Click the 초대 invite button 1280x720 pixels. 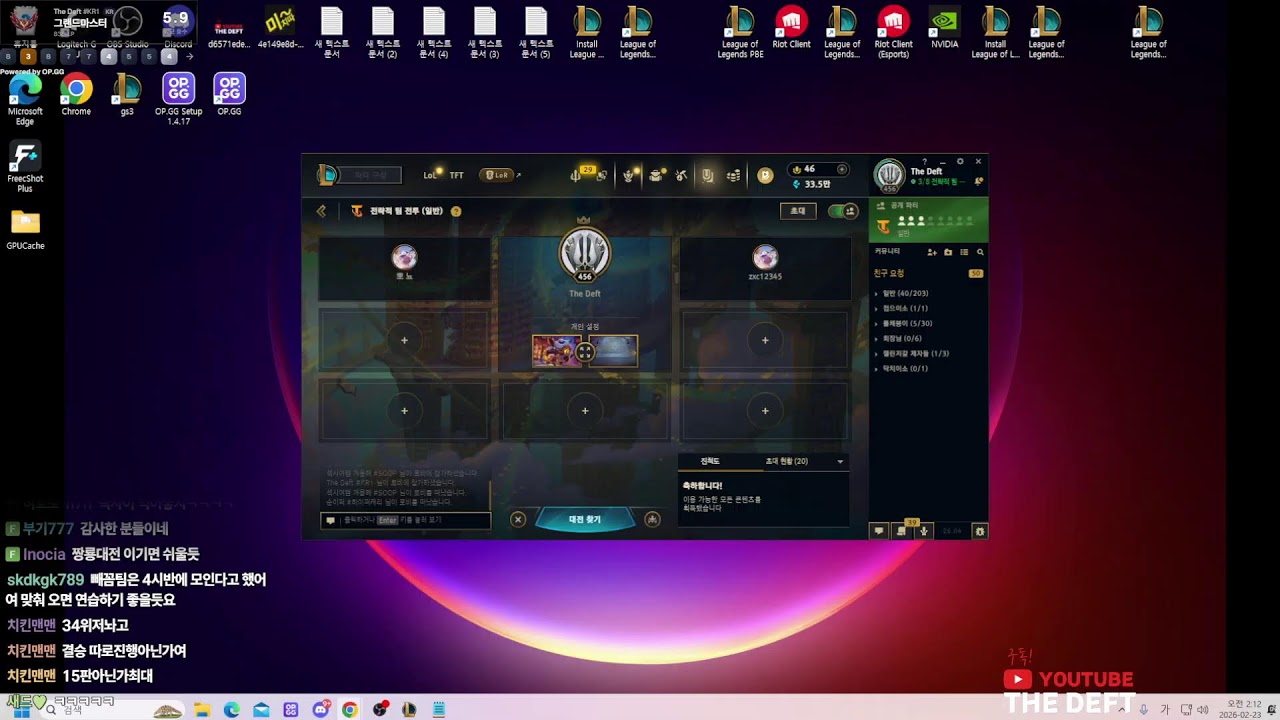pyautogui.click(x=798, y=211)
